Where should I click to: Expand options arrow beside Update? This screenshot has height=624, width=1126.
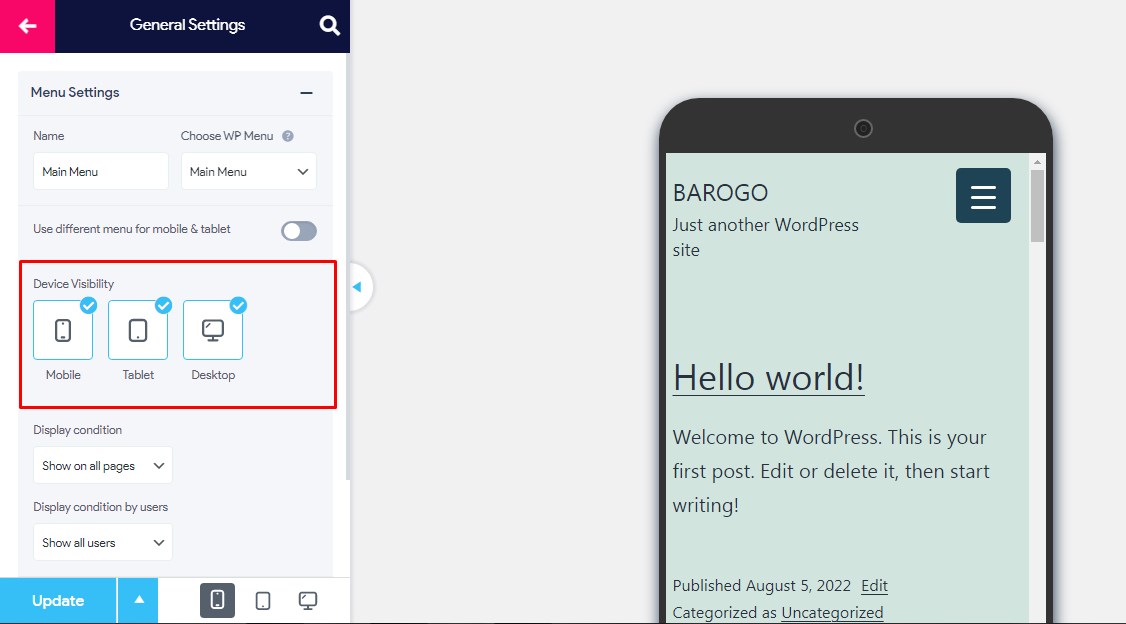139,600
